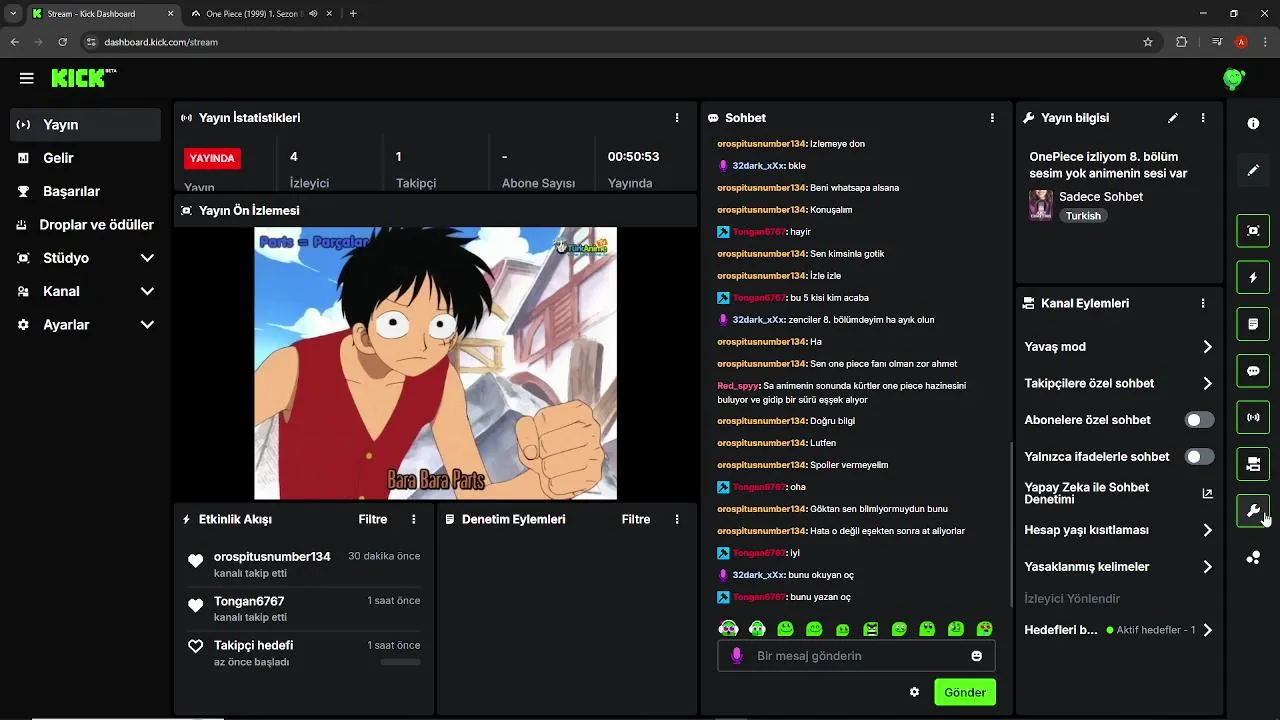
Task: Open Yasaklanmış kelimeler chevron
Action: [x=1207, y=567]
